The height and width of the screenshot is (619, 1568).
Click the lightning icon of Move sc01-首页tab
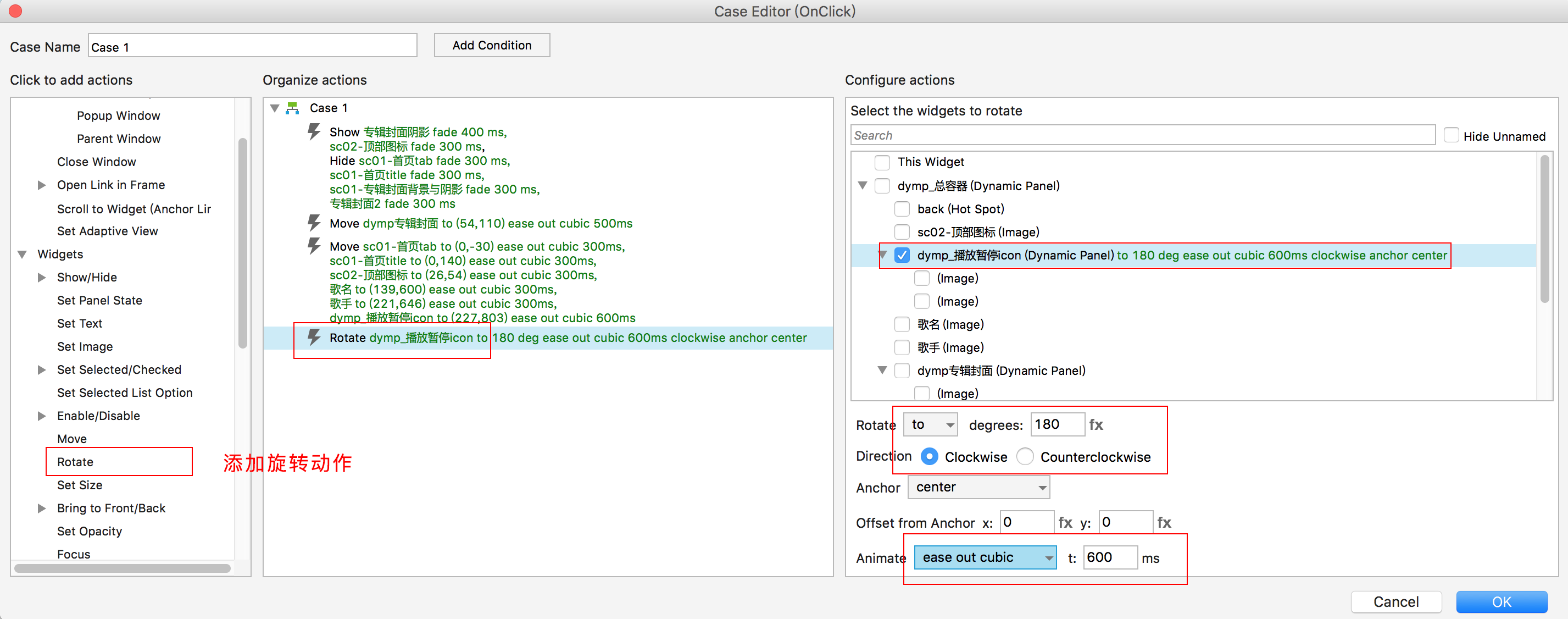click(x=314, y=246)
